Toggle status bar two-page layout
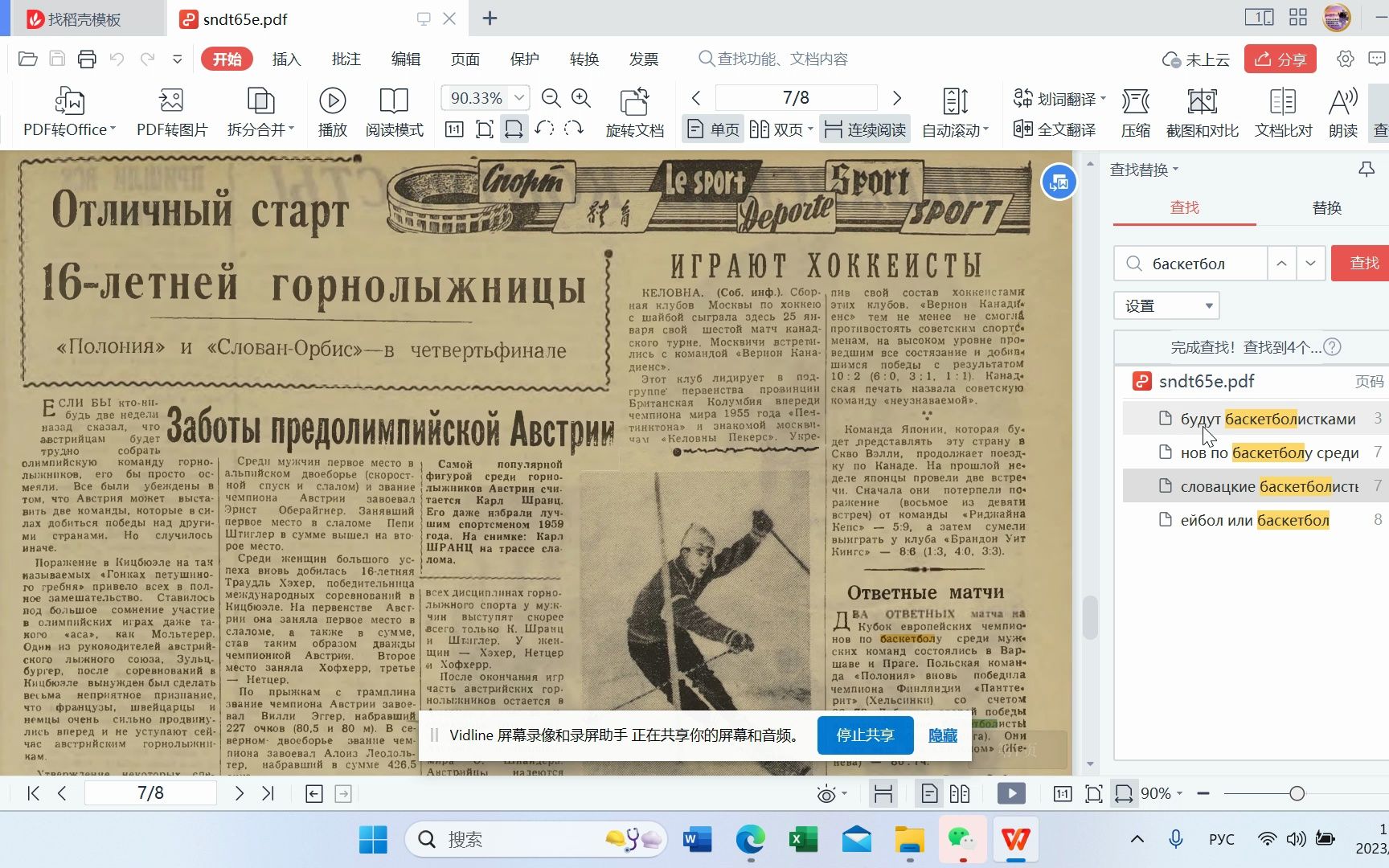The height and width of the screenshot is (868, 1389). click(960, 794)
